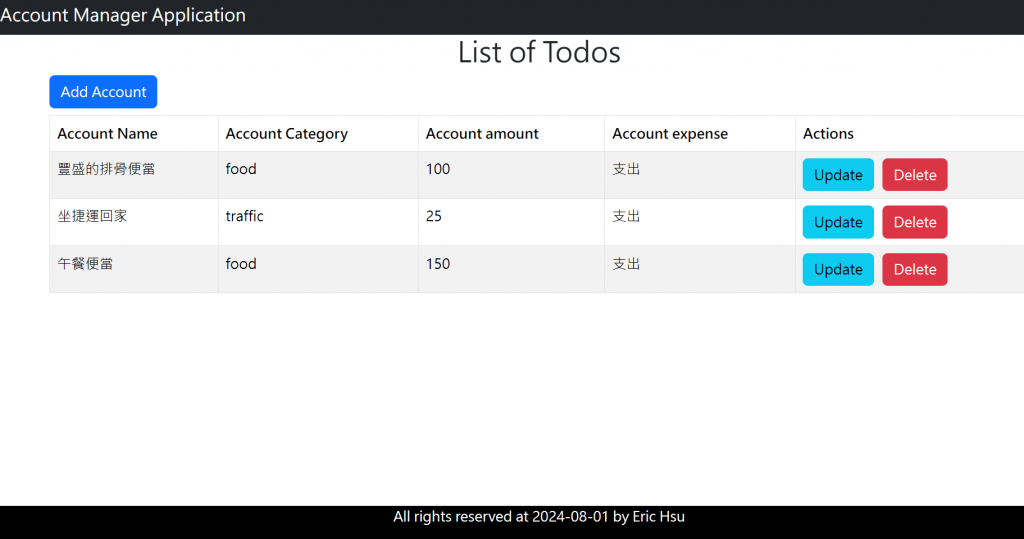The image size is (1024, 539).
Task: Select the amount cell showing 150
Action: pyautogui.click(x=438, y=264)
